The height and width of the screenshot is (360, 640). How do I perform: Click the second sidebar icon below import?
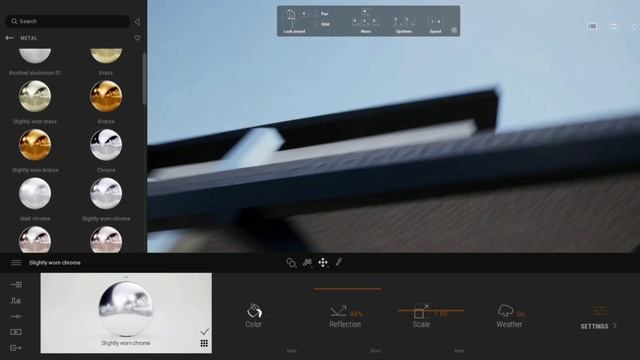(x=16, y=300)
